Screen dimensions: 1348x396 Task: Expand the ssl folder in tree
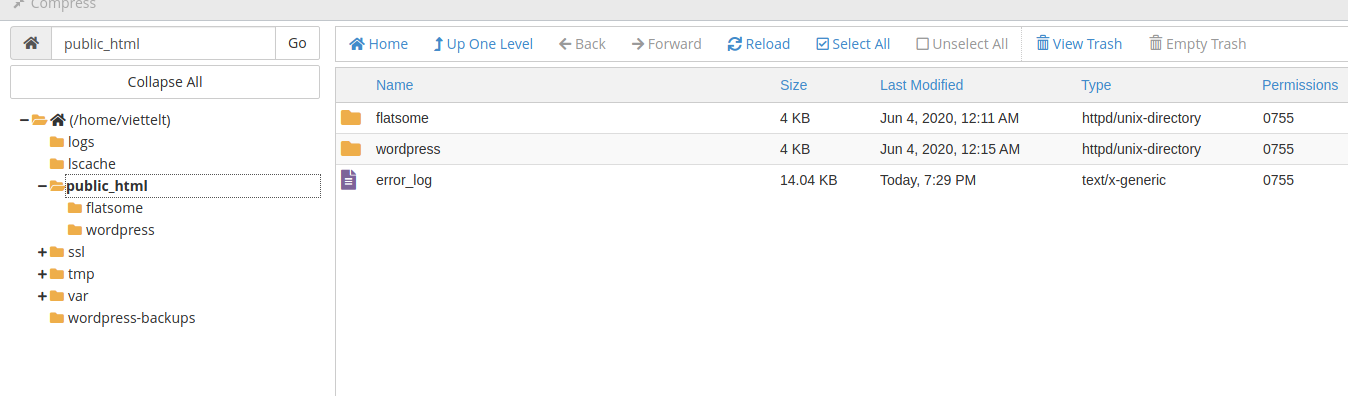point(41,252)
